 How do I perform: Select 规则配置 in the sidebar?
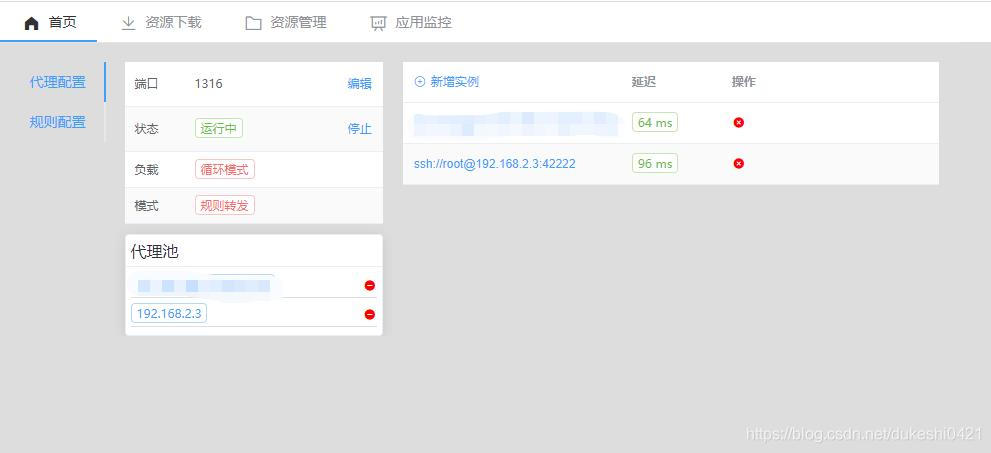58,122
